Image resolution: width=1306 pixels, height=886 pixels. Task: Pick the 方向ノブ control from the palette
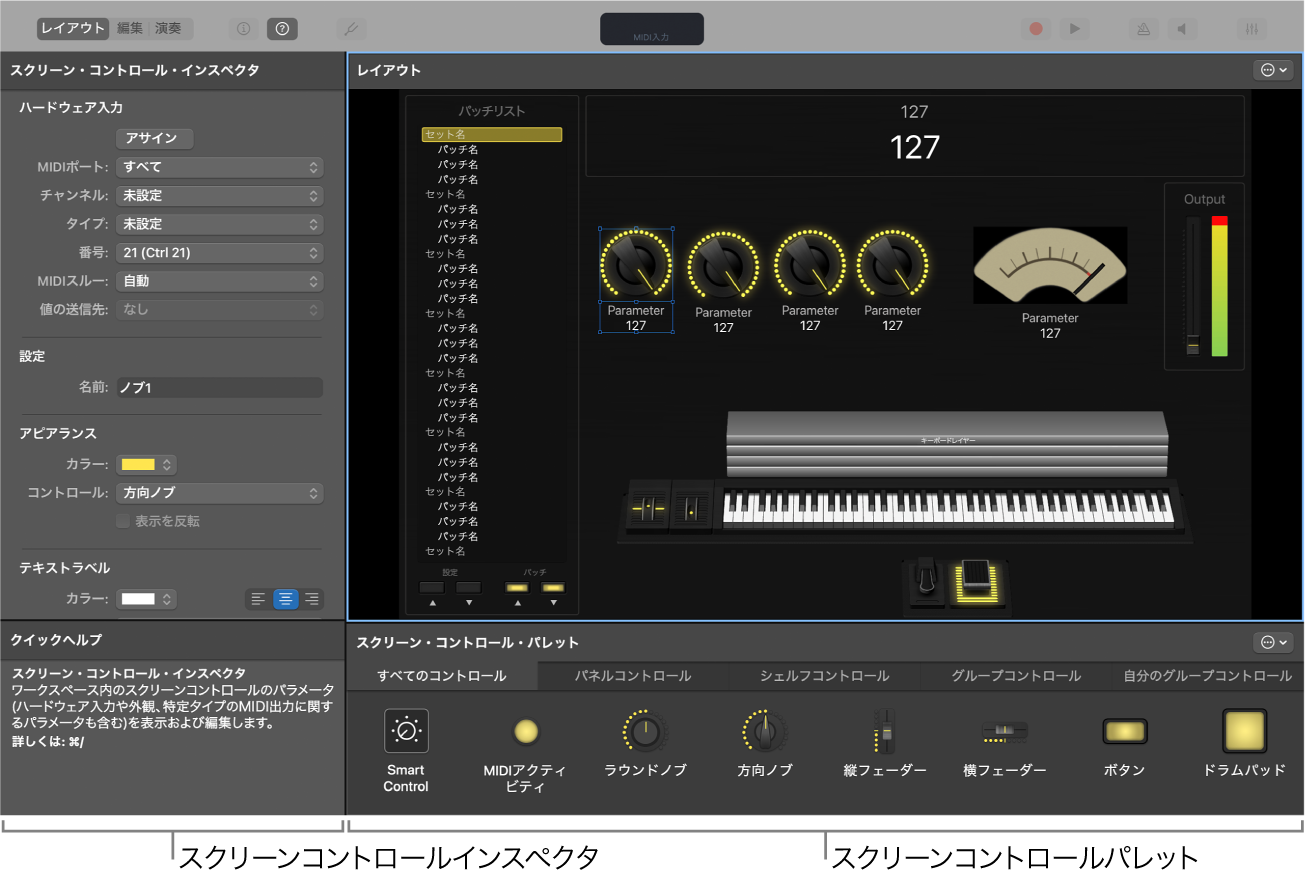point(764,732)
